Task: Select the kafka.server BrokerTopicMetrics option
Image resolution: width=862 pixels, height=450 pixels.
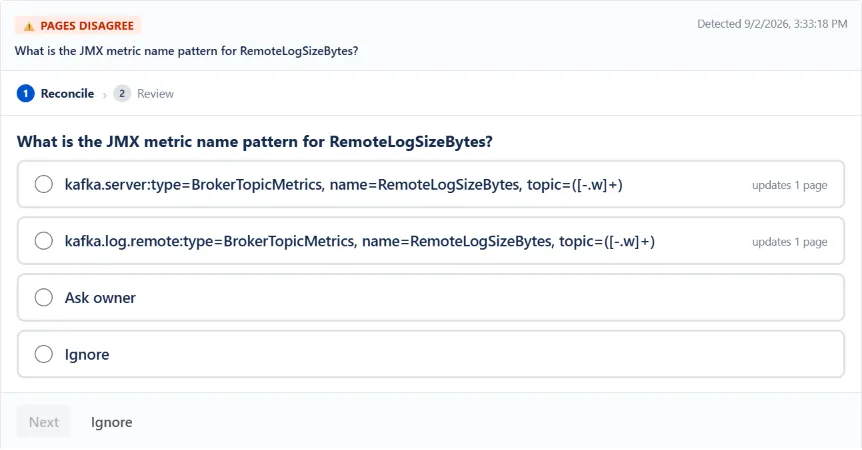Action: [x=430, y=185]
